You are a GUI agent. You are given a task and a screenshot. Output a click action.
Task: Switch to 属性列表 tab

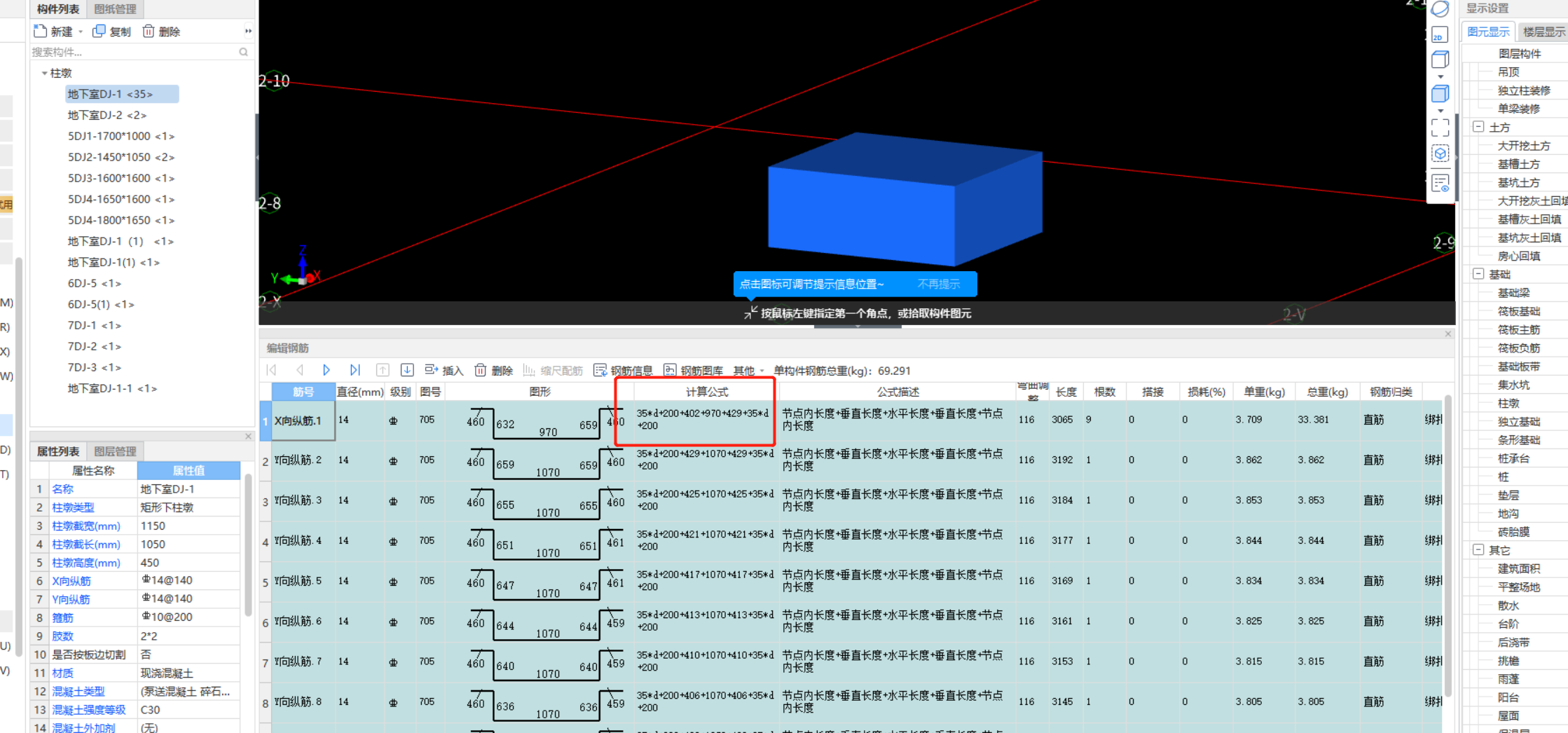[58, 451]
